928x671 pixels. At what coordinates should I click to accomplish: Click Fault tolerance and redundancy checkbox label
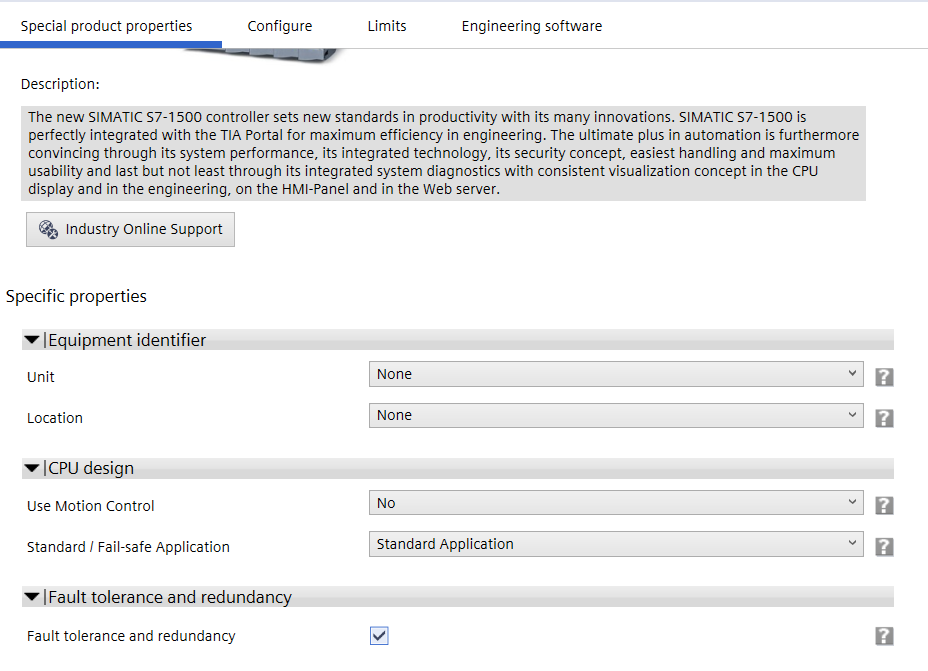click(131, 636)
